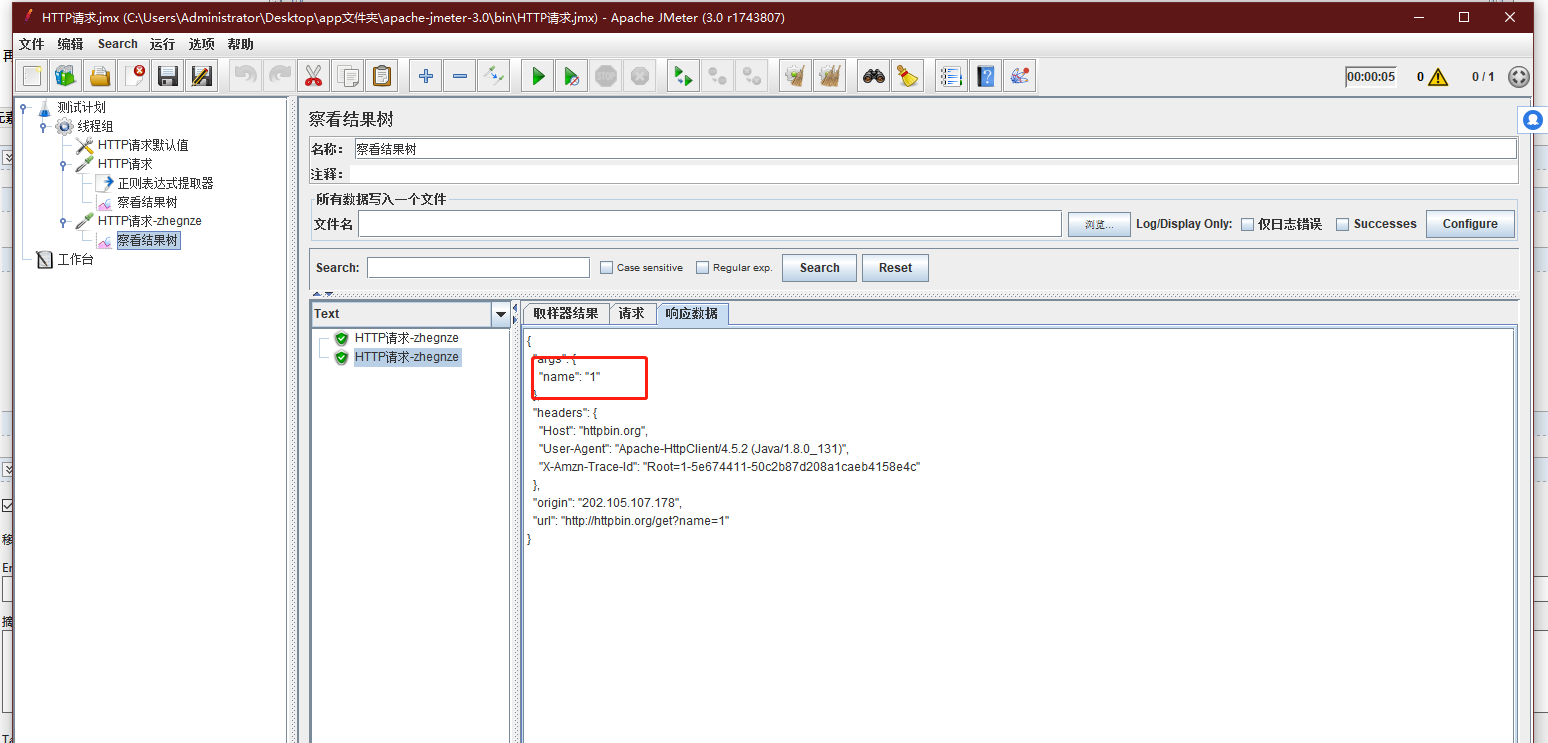Screen dimensions: 1548x743
Task: Select the 响应数据 tab
Action: coord(692,314)
